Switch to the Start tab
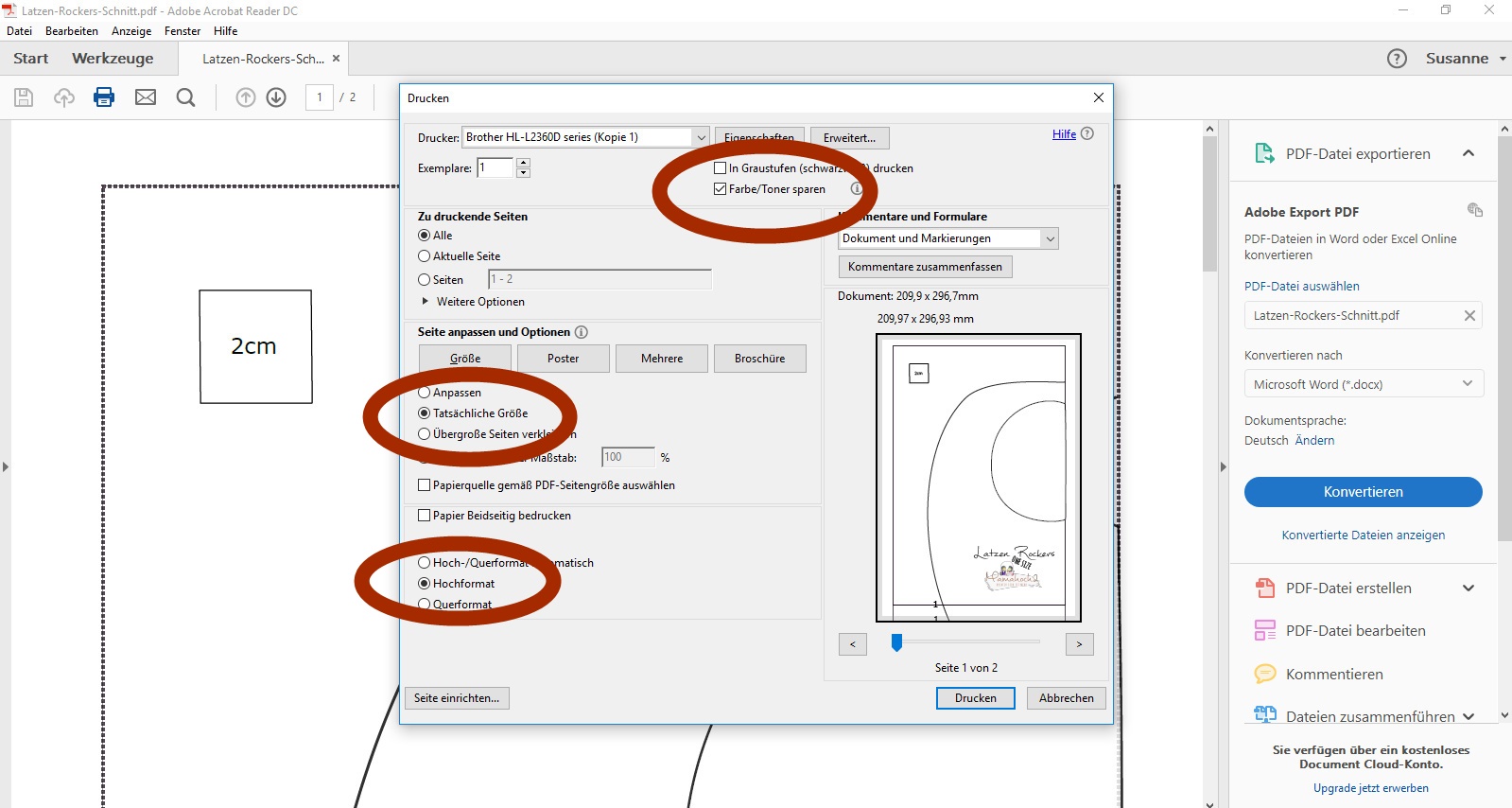Viewport: 1512px width, 808px height. [31, 59]
